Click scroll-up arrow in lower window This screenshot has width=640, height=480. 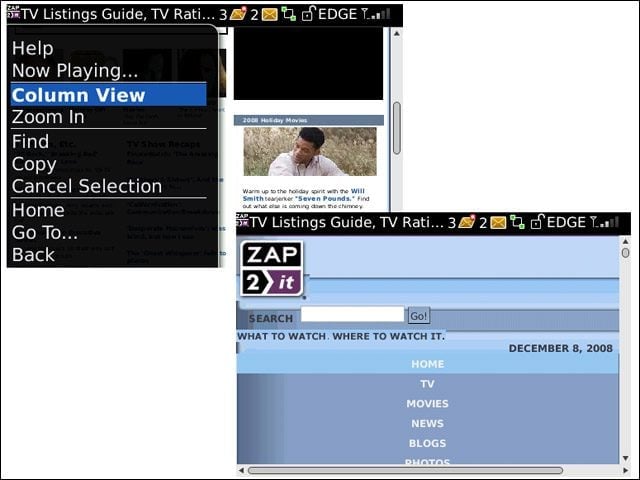pos(625,242)
